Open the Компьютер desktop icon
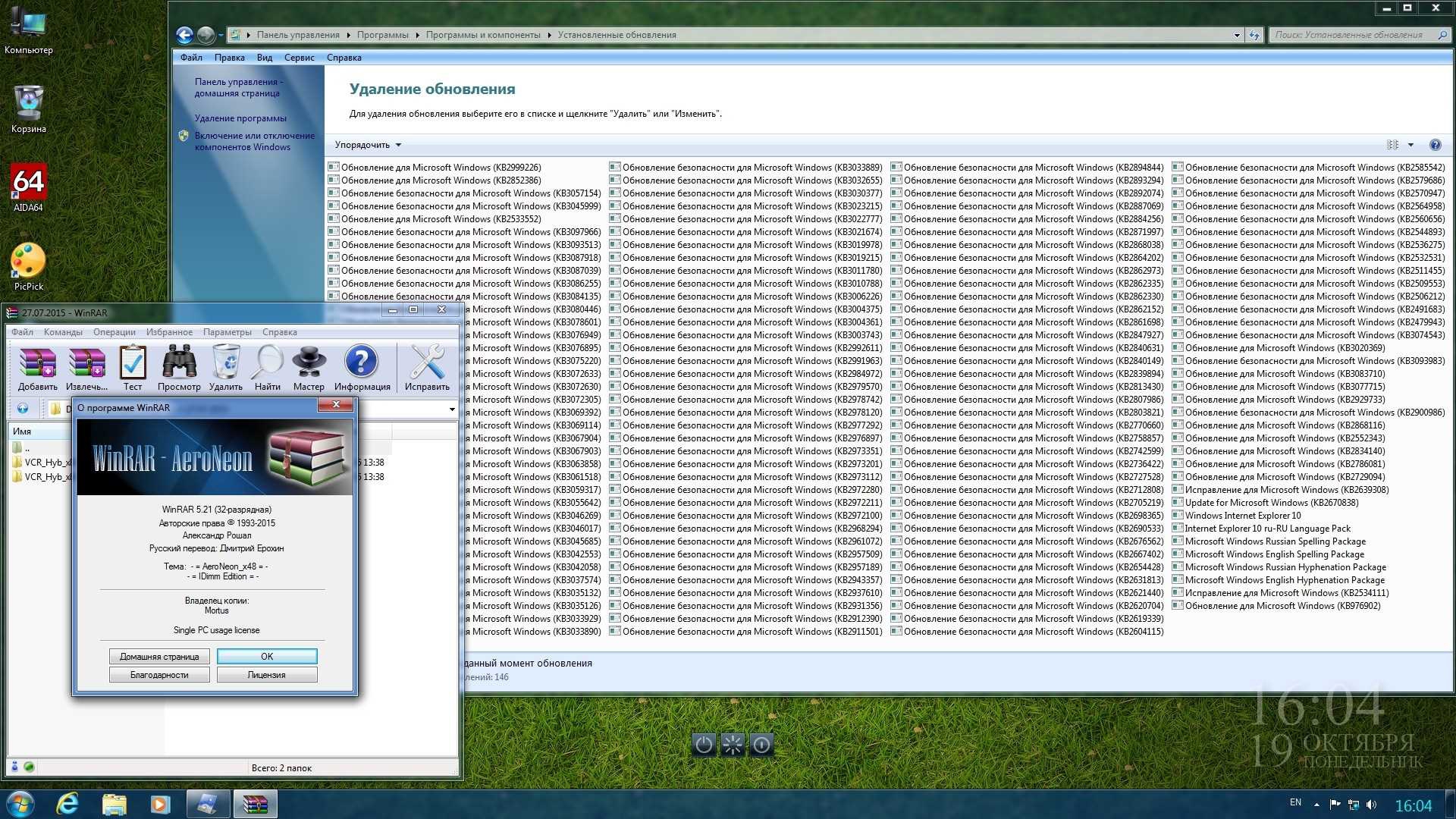 (28, 31)
